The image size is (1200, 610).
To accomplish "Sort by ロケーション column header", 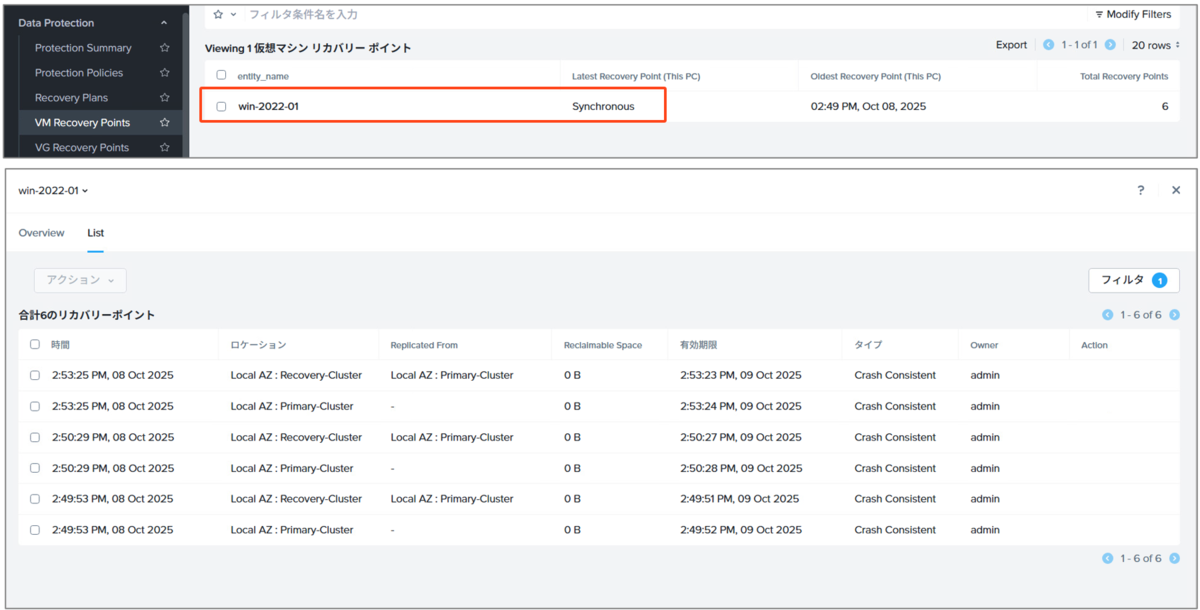I will [x=258, y=345].
